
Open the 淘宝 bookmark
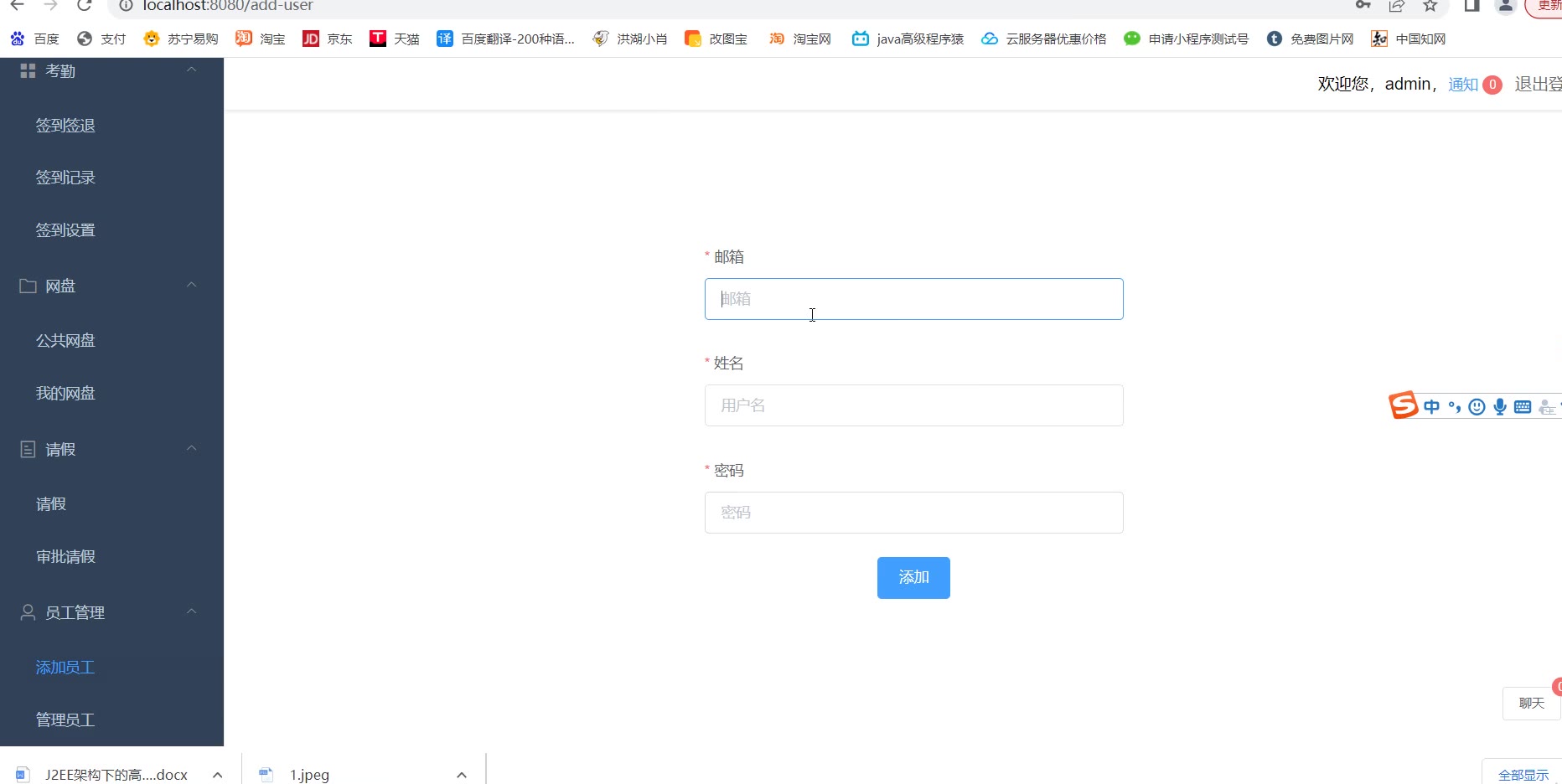click(x=260, y=39)
